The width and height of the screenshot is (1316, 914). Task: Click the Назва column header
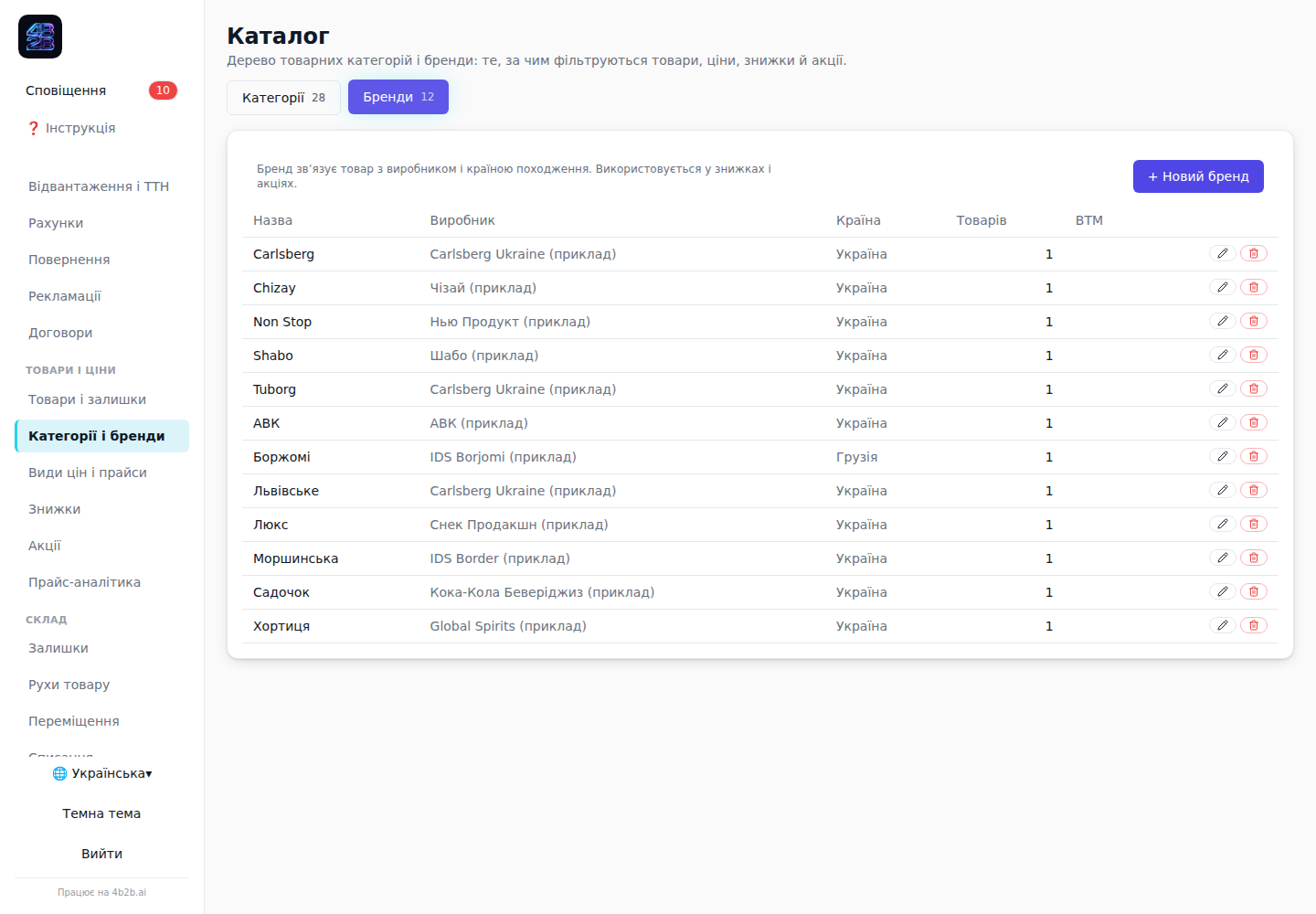(x=272, y=220)
